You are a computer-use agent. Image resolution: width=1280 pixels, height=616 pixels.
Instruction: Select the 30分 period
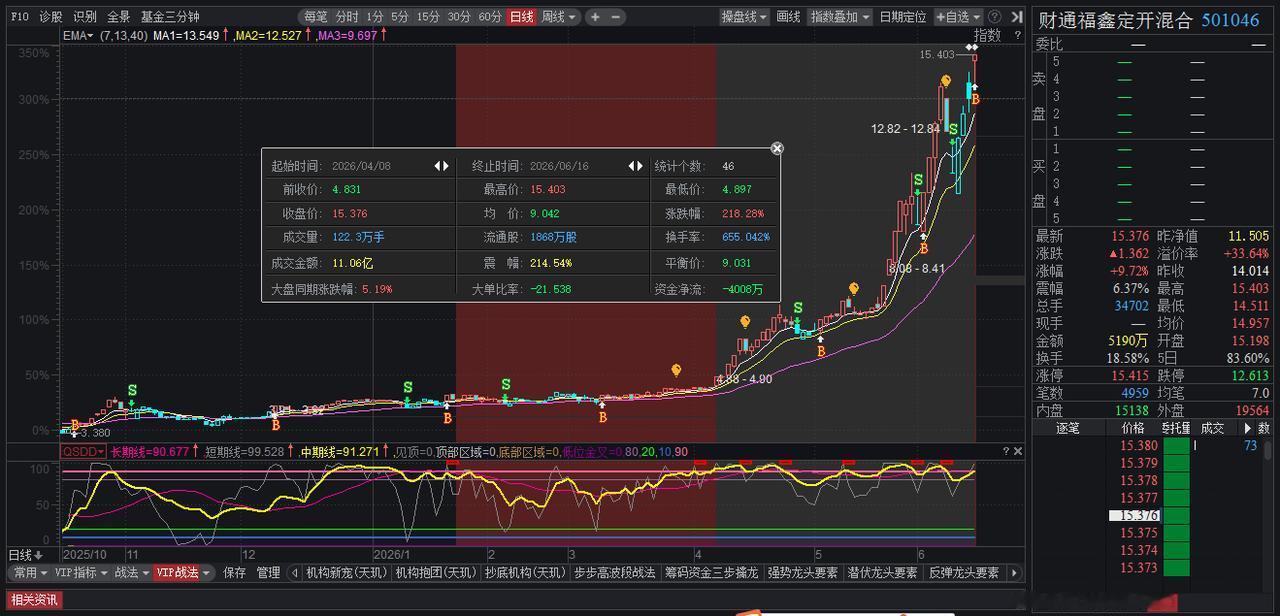click(459, 17)
